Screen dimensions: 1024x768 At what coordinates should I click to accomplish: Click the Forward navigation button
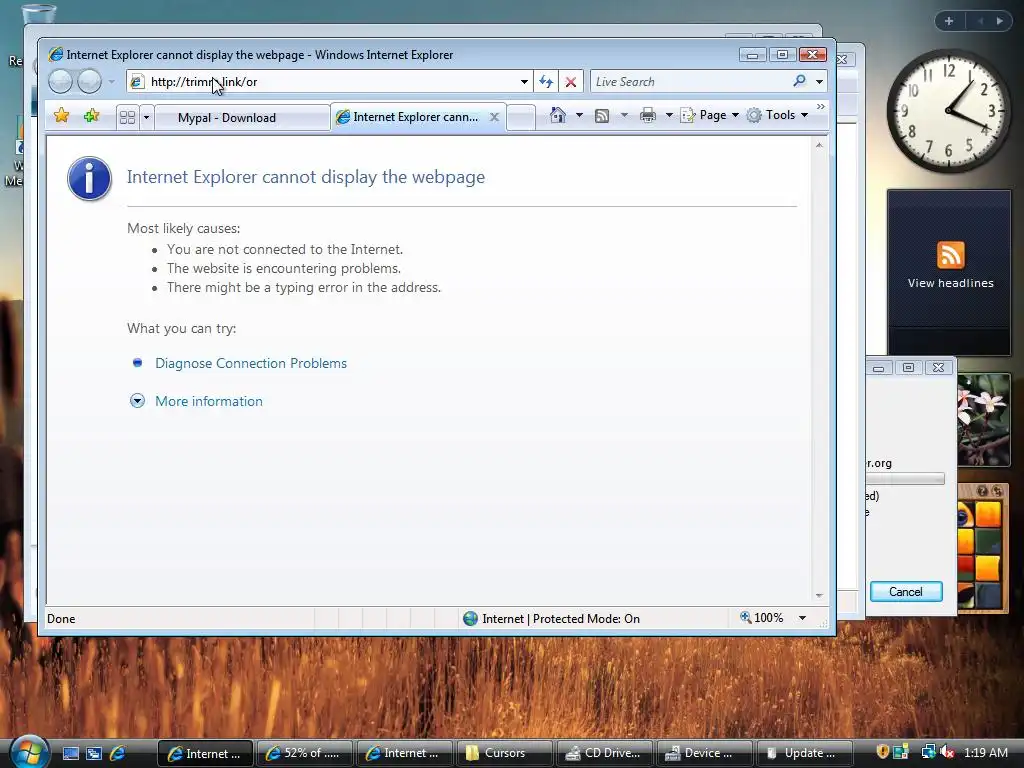click(x=89, y=82)
